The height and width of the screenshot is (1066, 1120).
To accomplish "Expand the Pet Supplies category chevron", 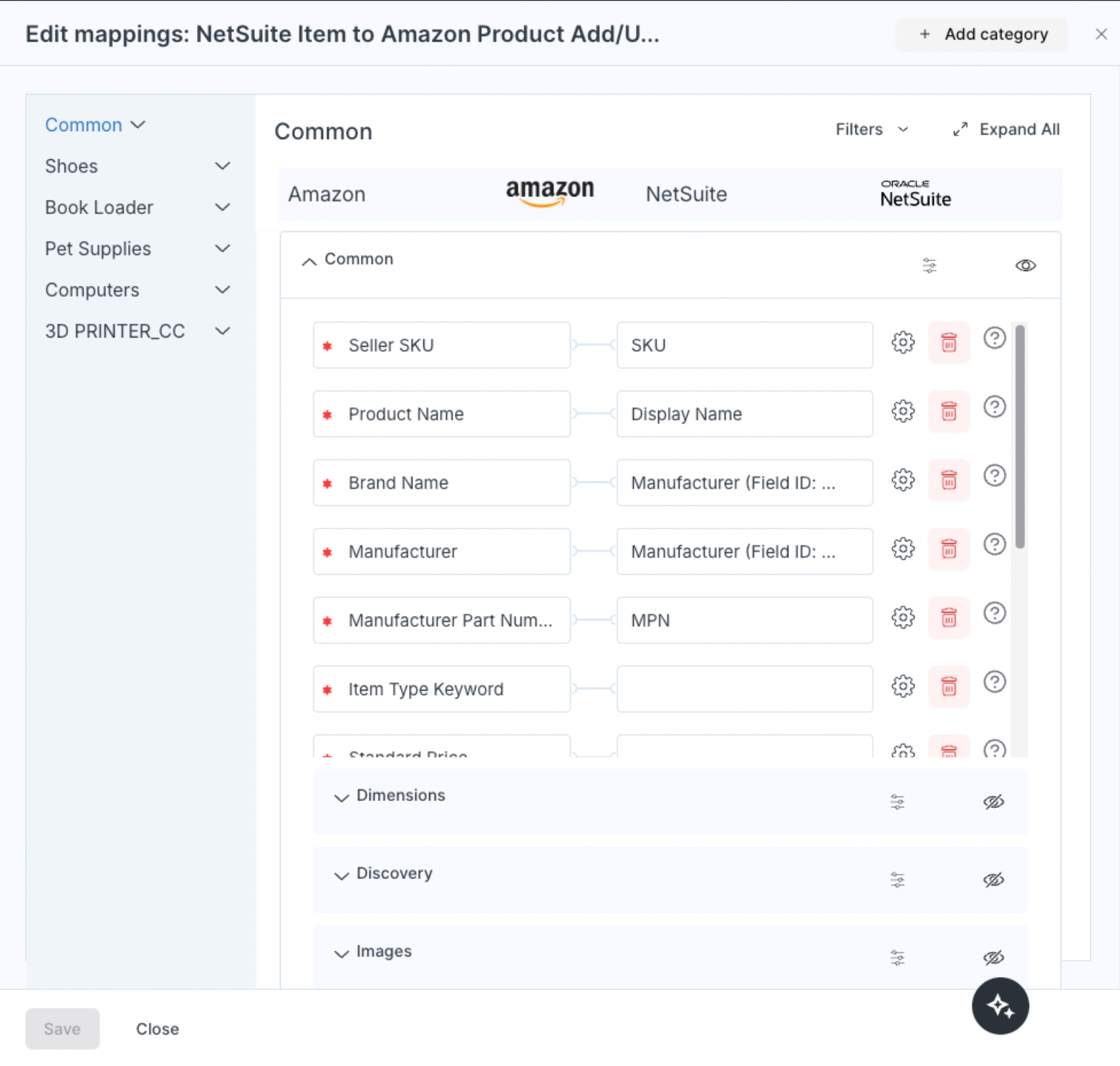I will click(223, 249).
